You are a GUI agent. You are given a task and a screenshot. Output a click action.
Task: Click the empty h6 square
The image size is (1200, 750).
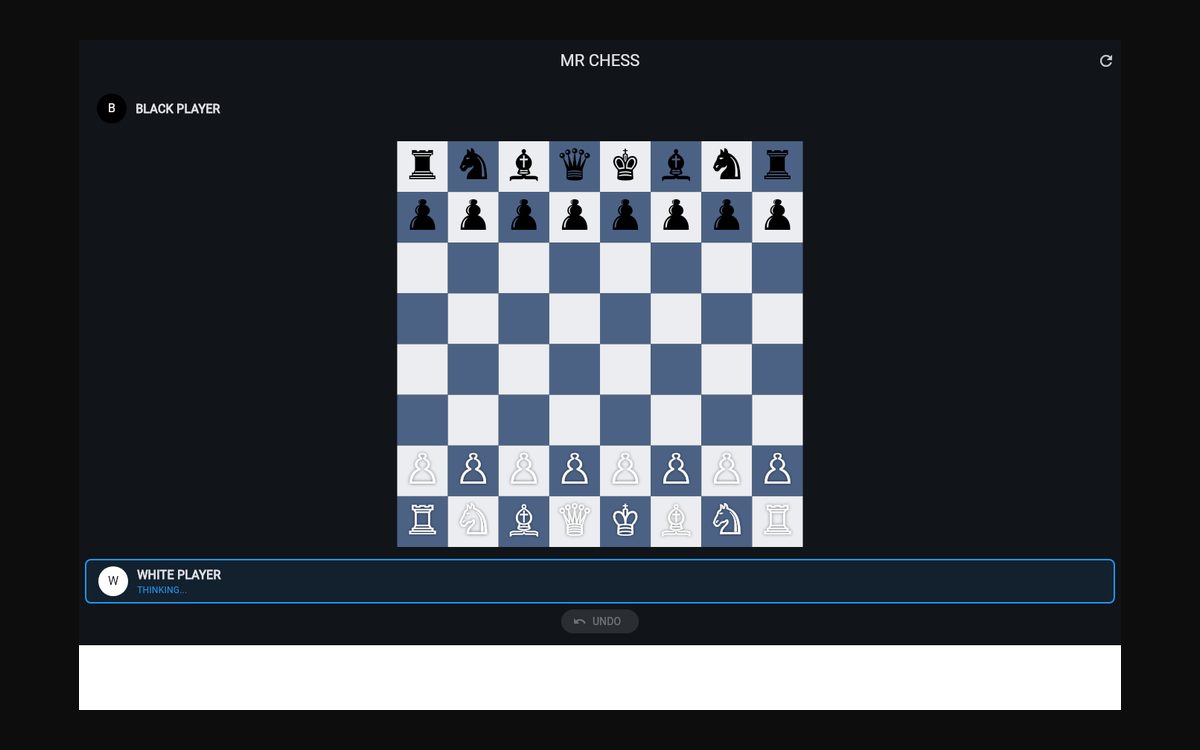click(778, 268)
